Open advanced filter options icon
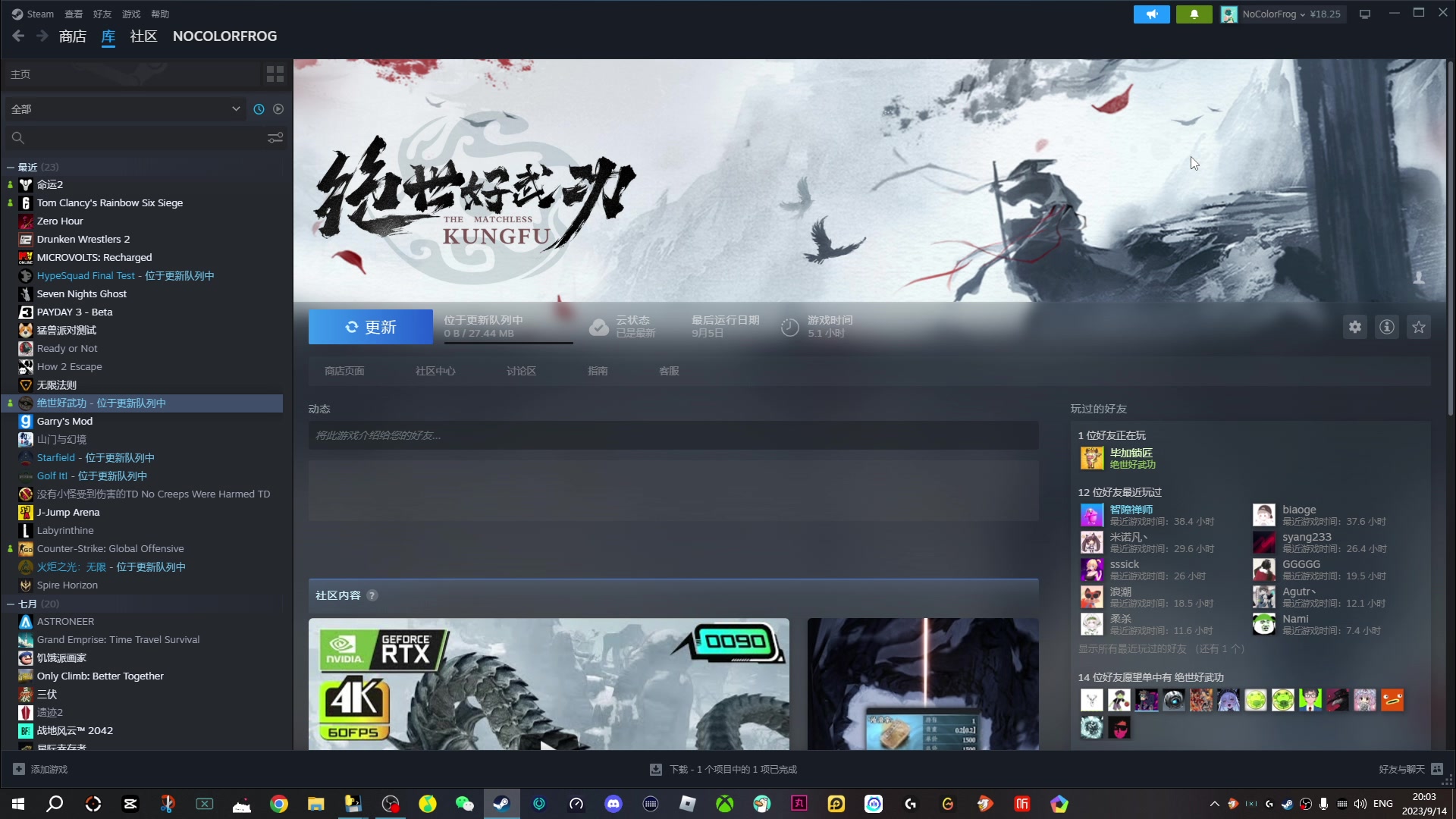The width and height of the screenshot is (1456, 819). 275,137
